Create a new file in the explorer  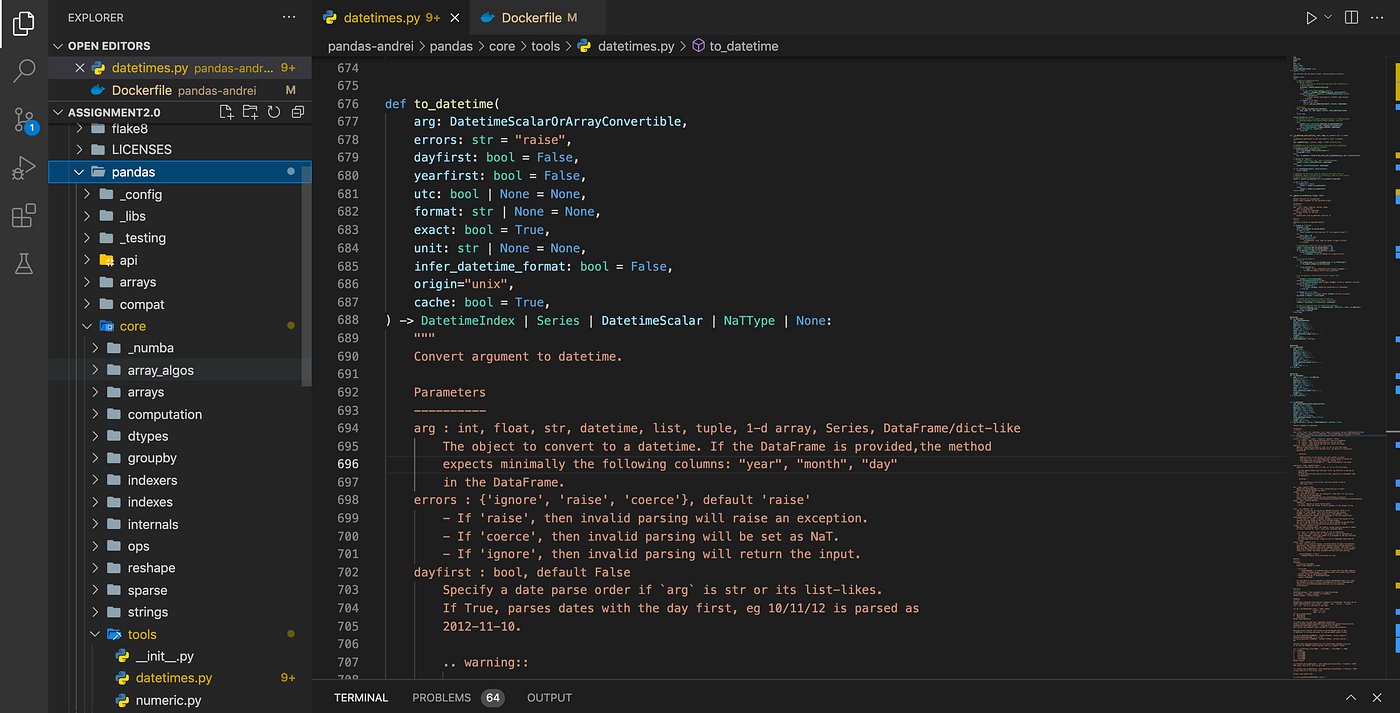(226, 111)
